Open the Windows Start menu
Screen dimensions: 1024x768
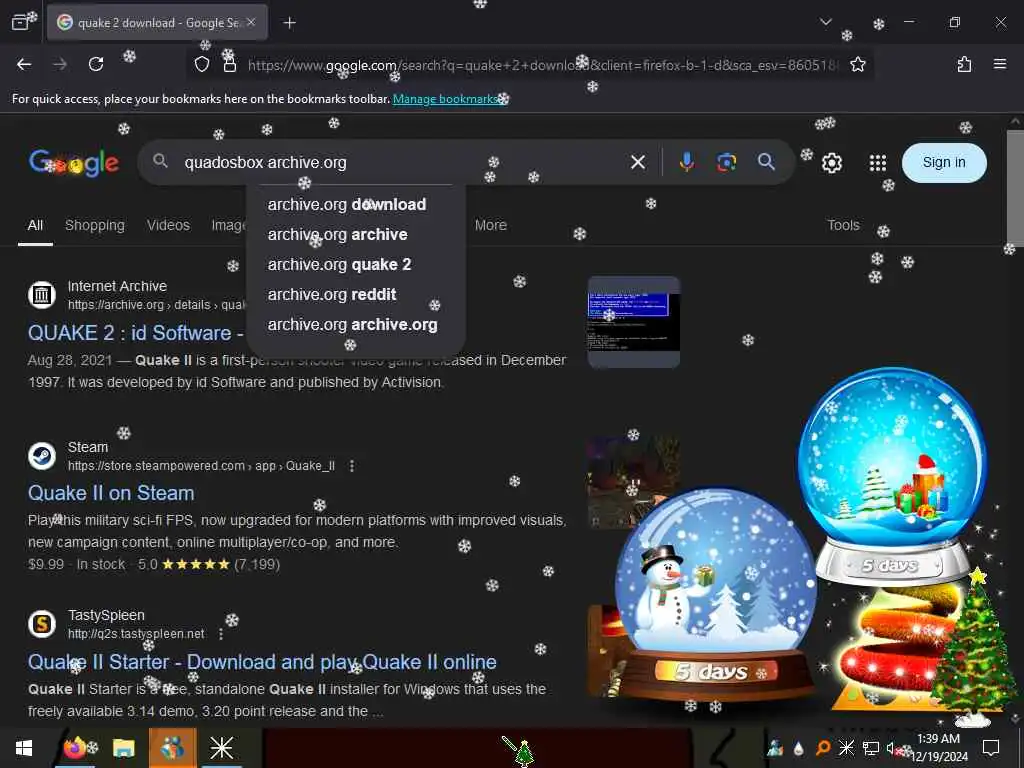coord(24,748)
